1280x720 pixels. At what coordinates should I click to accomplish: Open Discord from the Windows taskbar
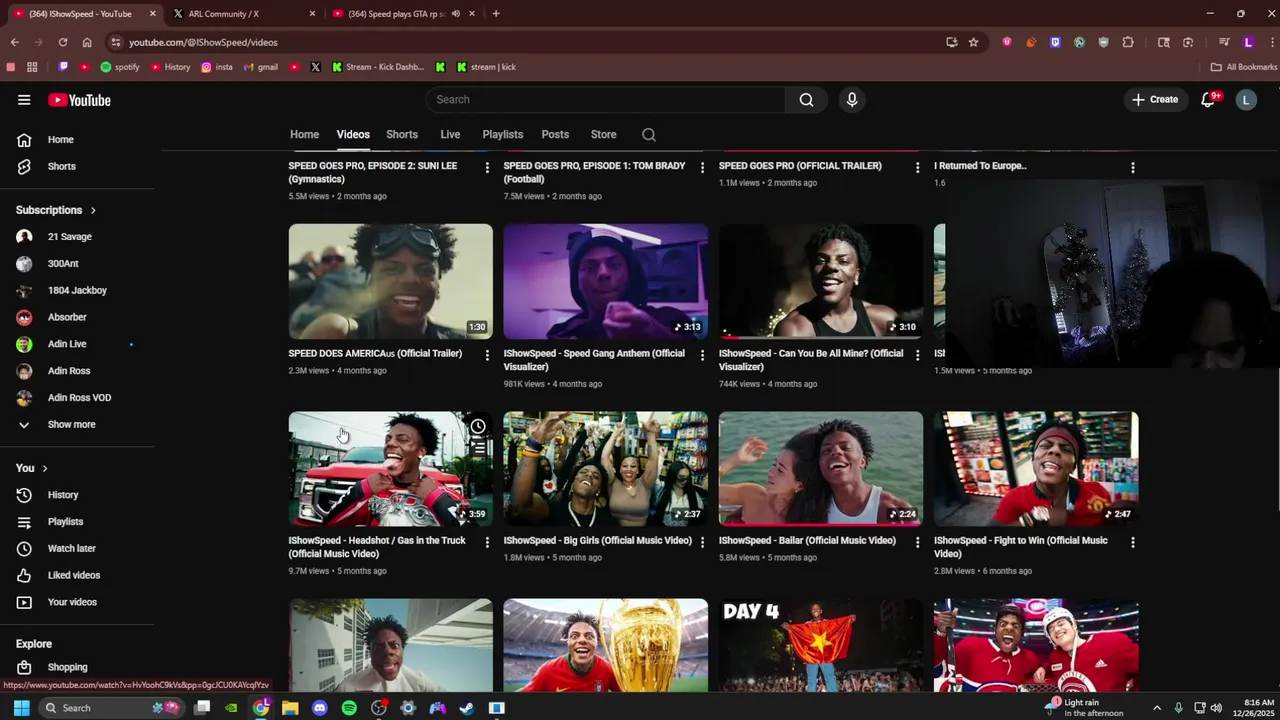(319, 708)
